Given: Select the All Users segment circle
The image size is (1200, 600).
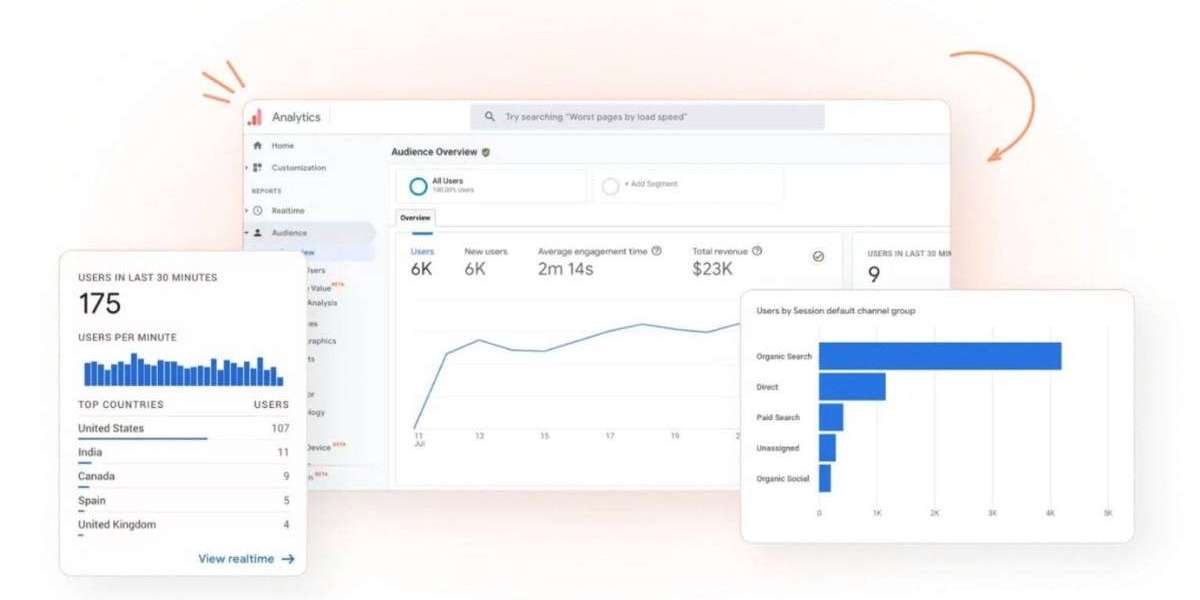Looking at the screenshot, I should click(x=418, y=186).
